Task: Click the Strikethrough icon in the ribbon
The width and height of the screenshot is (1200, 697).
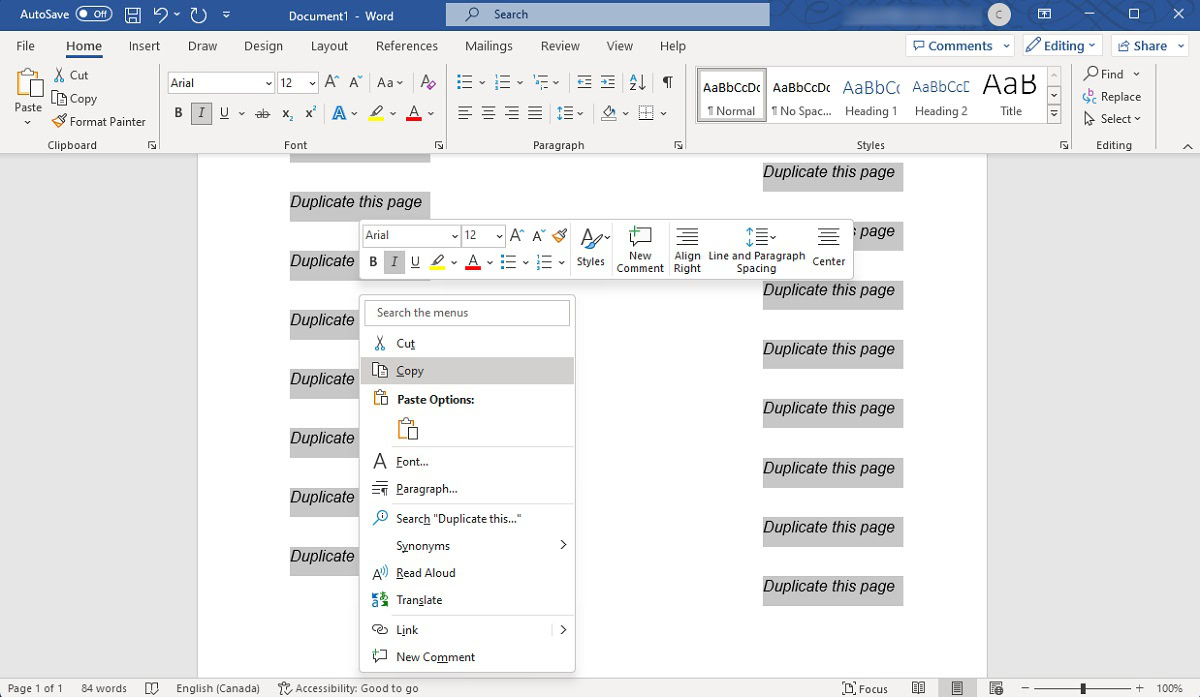Action: click(262, 114)
